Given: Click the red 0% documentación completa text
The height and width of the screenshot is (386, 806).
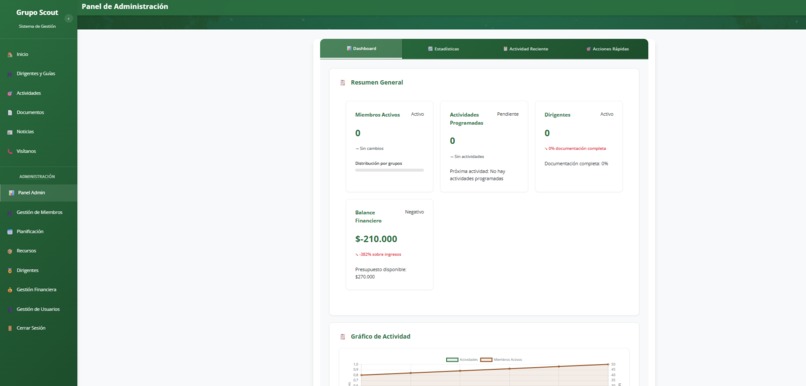Looking at the screenshot, I should tap(575, 149).
